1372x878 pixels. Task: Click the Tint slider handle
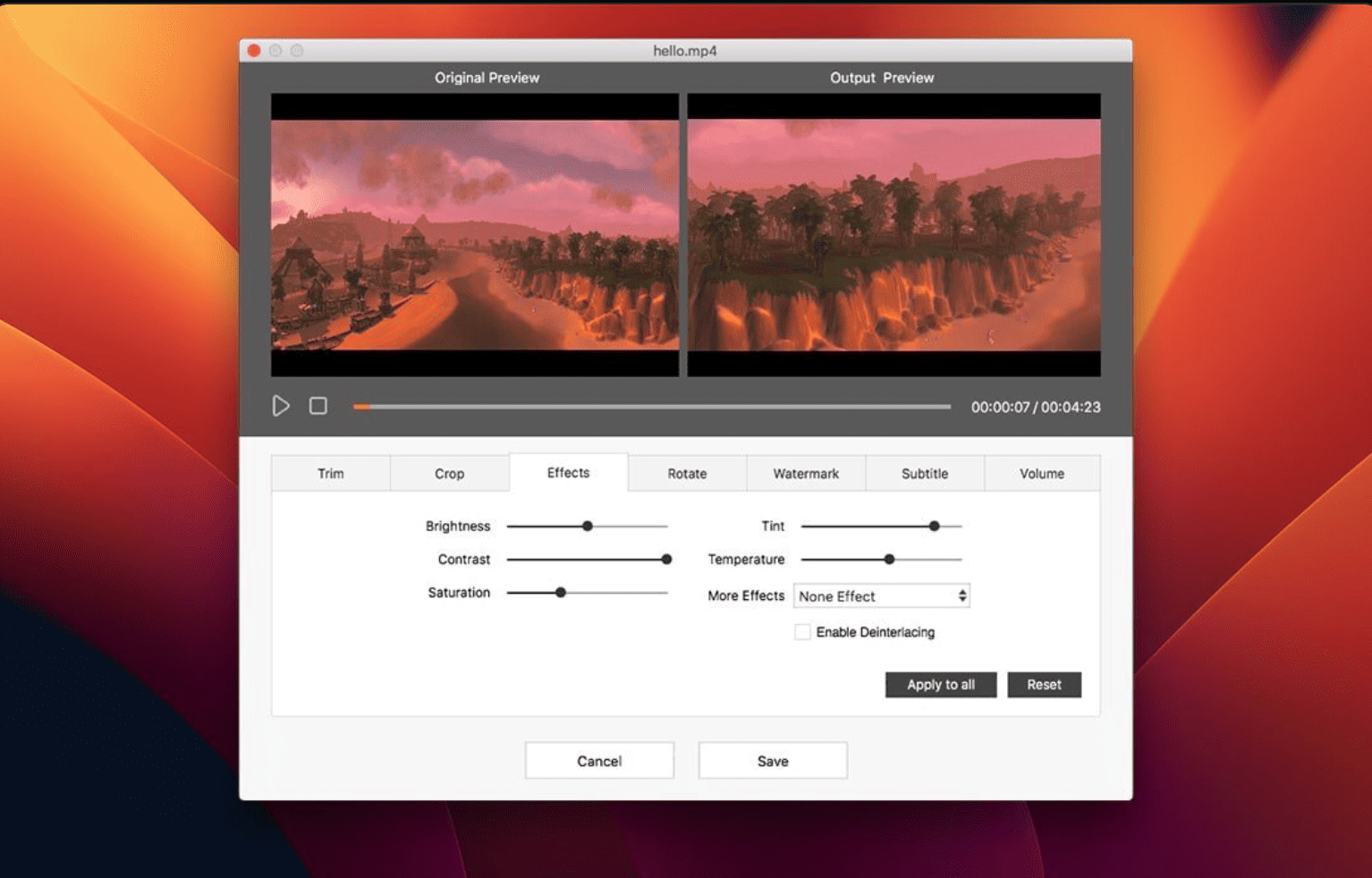(x=934, y=526)
